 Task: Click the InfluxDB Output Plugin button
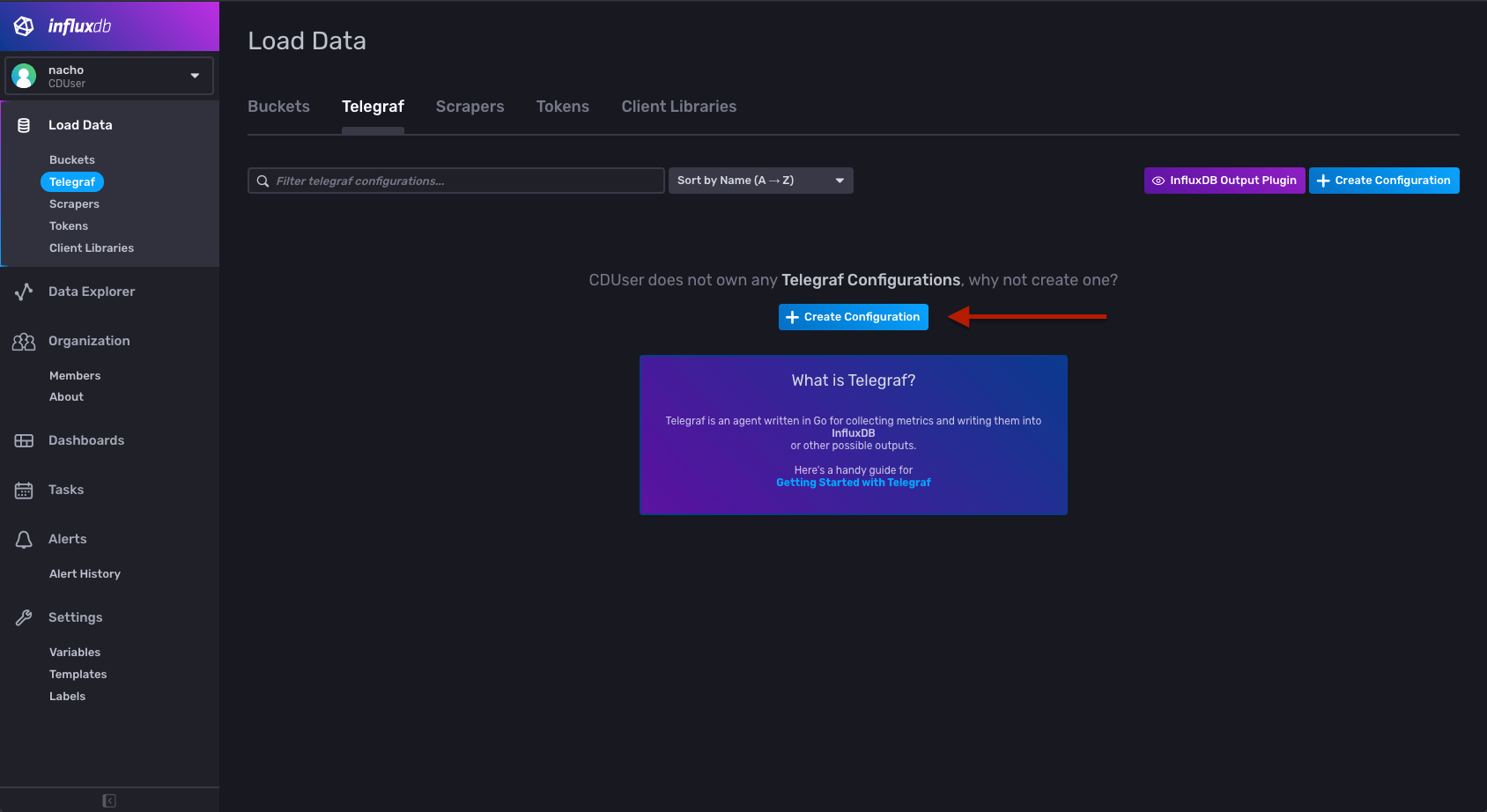[1224, 181]
